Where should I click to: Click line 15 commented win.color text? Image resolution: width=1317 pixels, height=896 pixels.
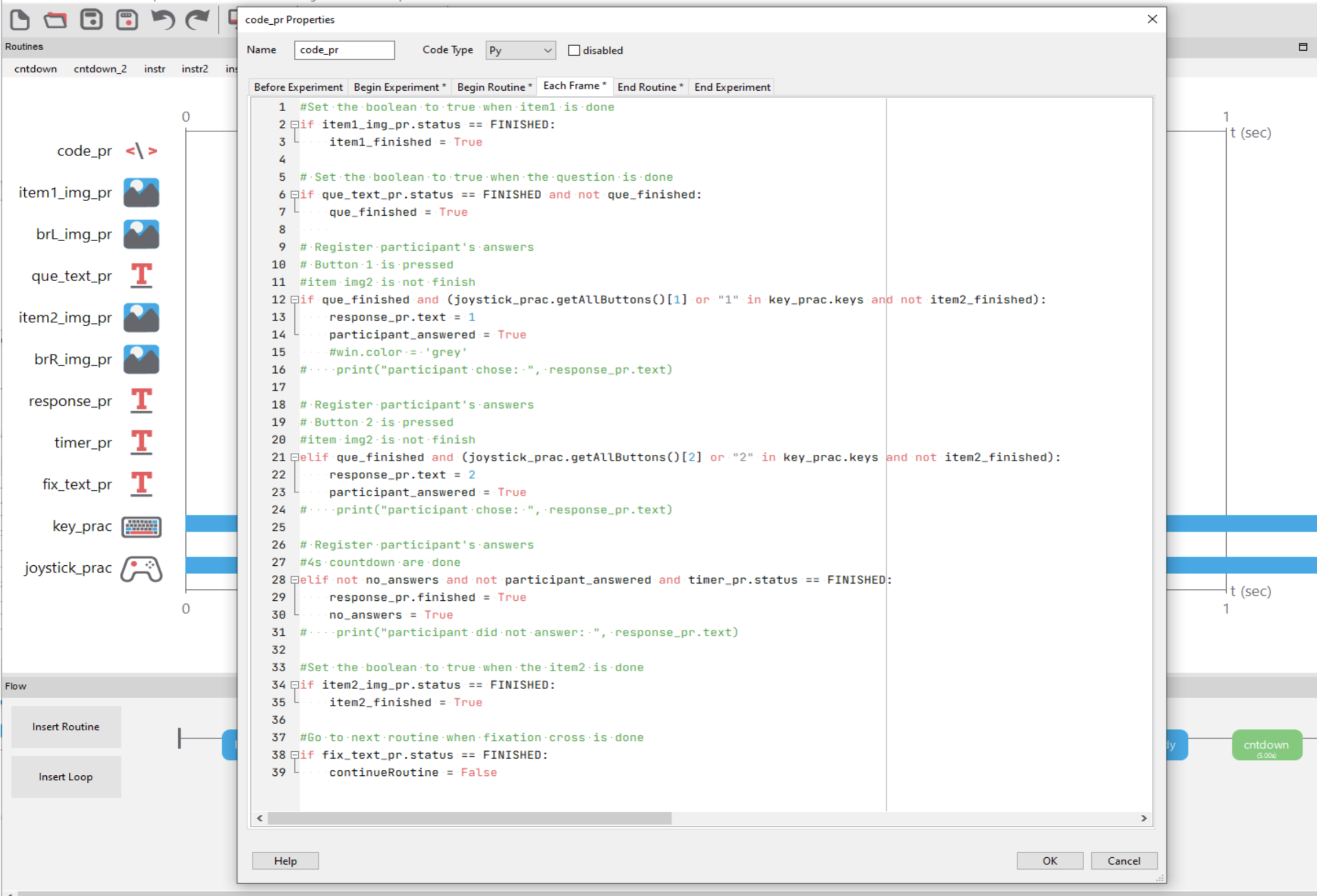(x=398, y=352)
